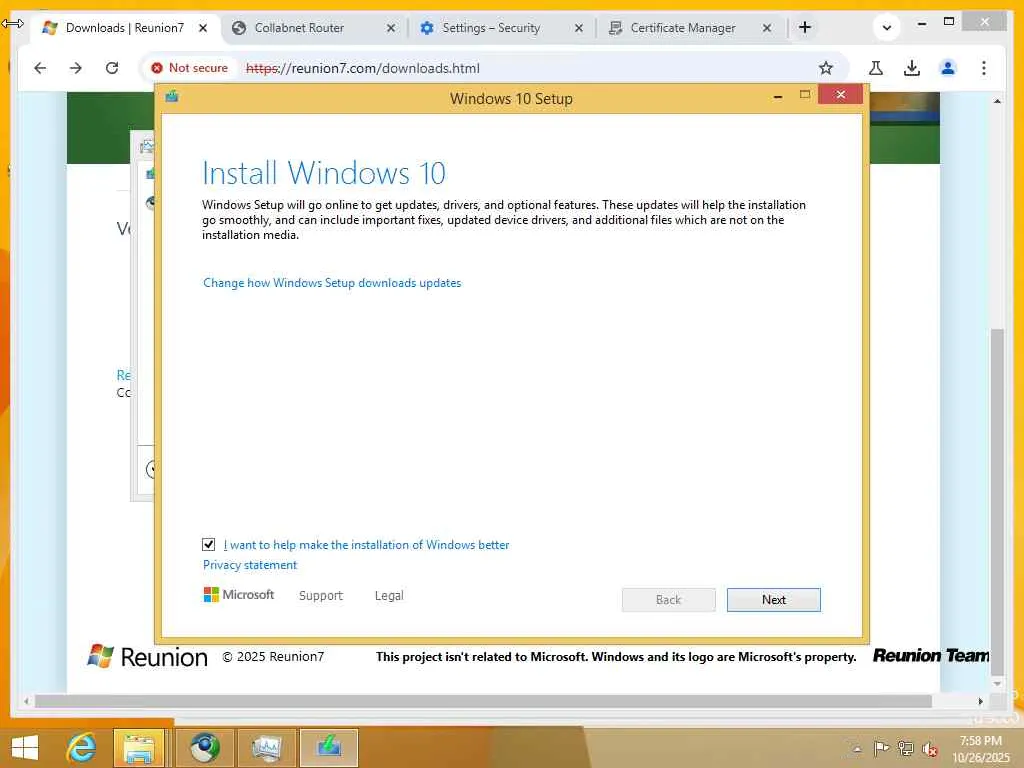This screenshot has height=768, width=1024.
Task: Open File Explorer from the taskbar
Action: coord(139,748)
